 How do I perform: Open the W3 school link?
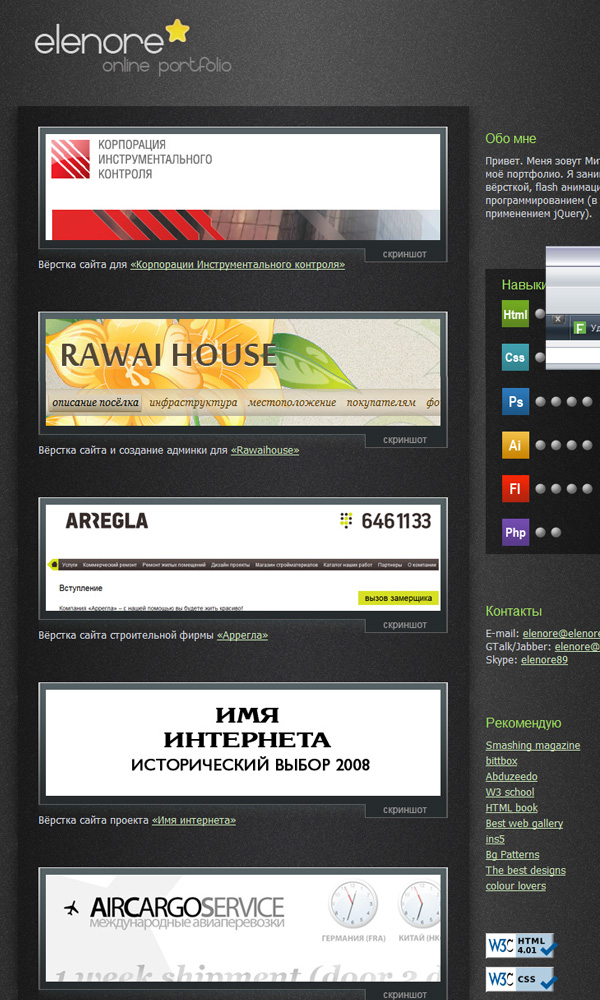pos(510,792)
